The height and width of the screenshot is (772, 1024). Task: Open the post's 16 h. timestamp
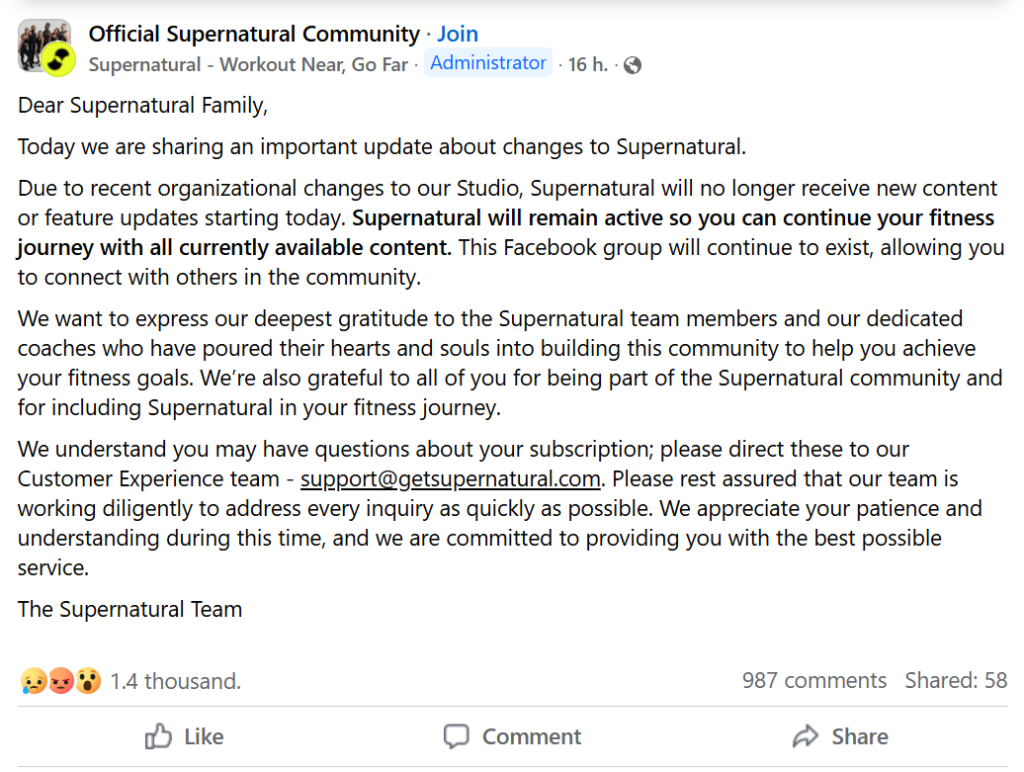tap(588, 65)
